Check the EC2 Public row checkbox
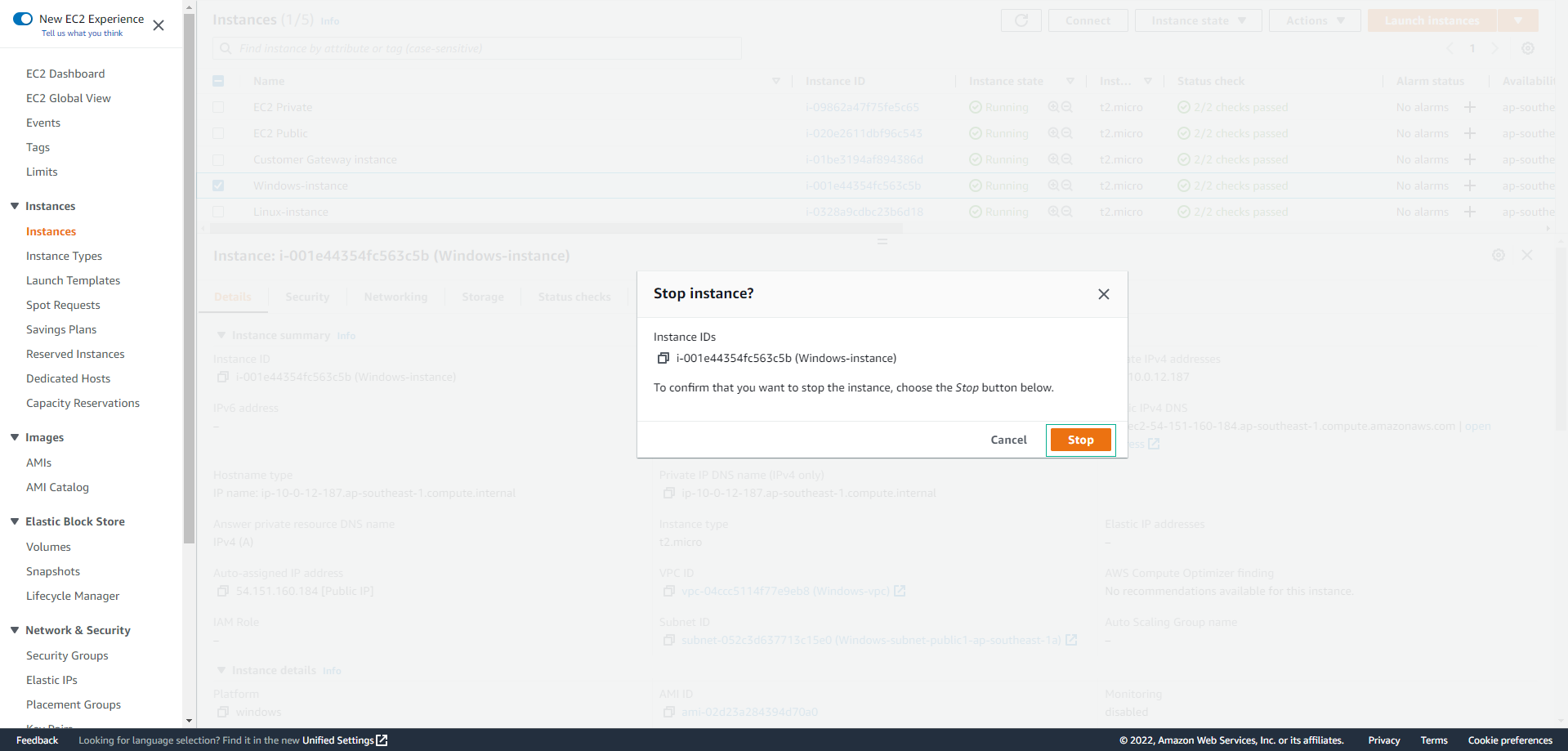 218,133
